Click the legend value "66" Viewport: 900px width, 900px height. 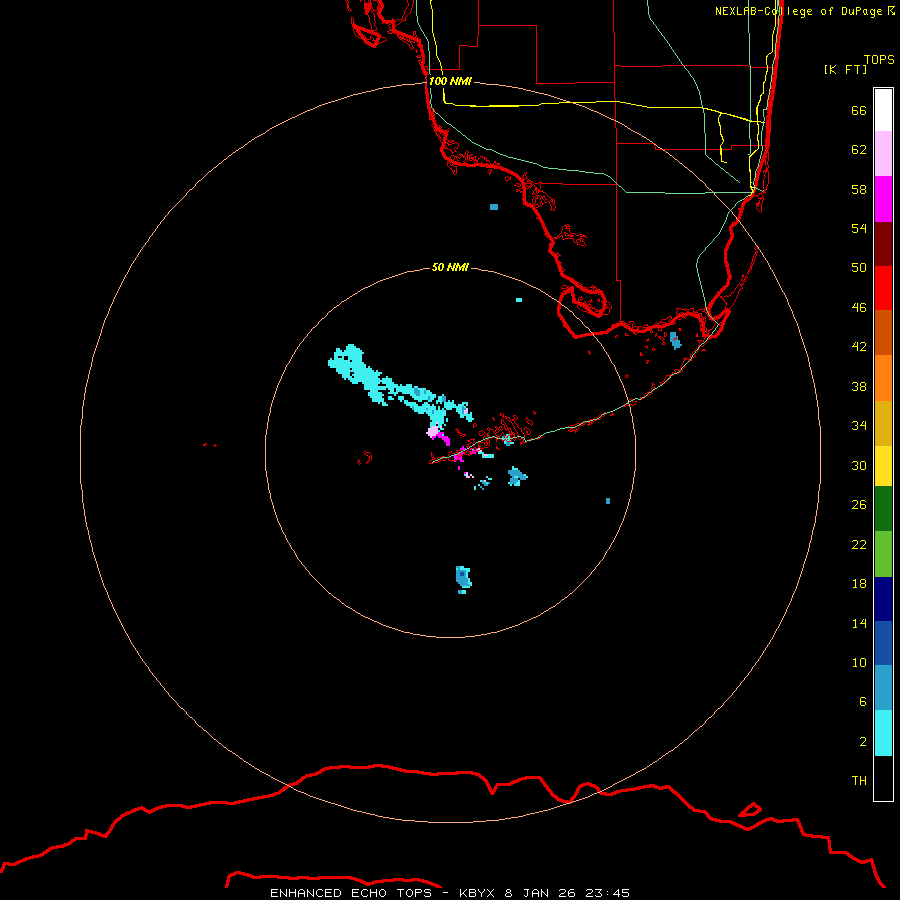(x=859, y=110)
